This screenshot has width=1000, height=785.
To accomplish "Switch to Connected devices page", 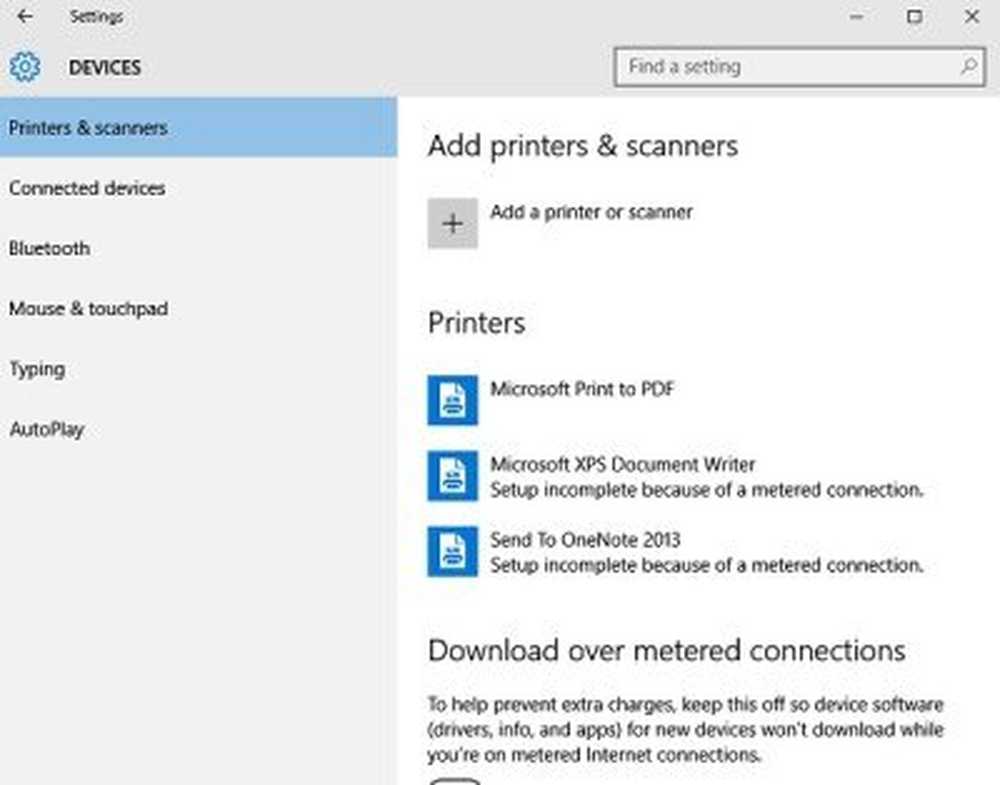I will pos(87,188).
